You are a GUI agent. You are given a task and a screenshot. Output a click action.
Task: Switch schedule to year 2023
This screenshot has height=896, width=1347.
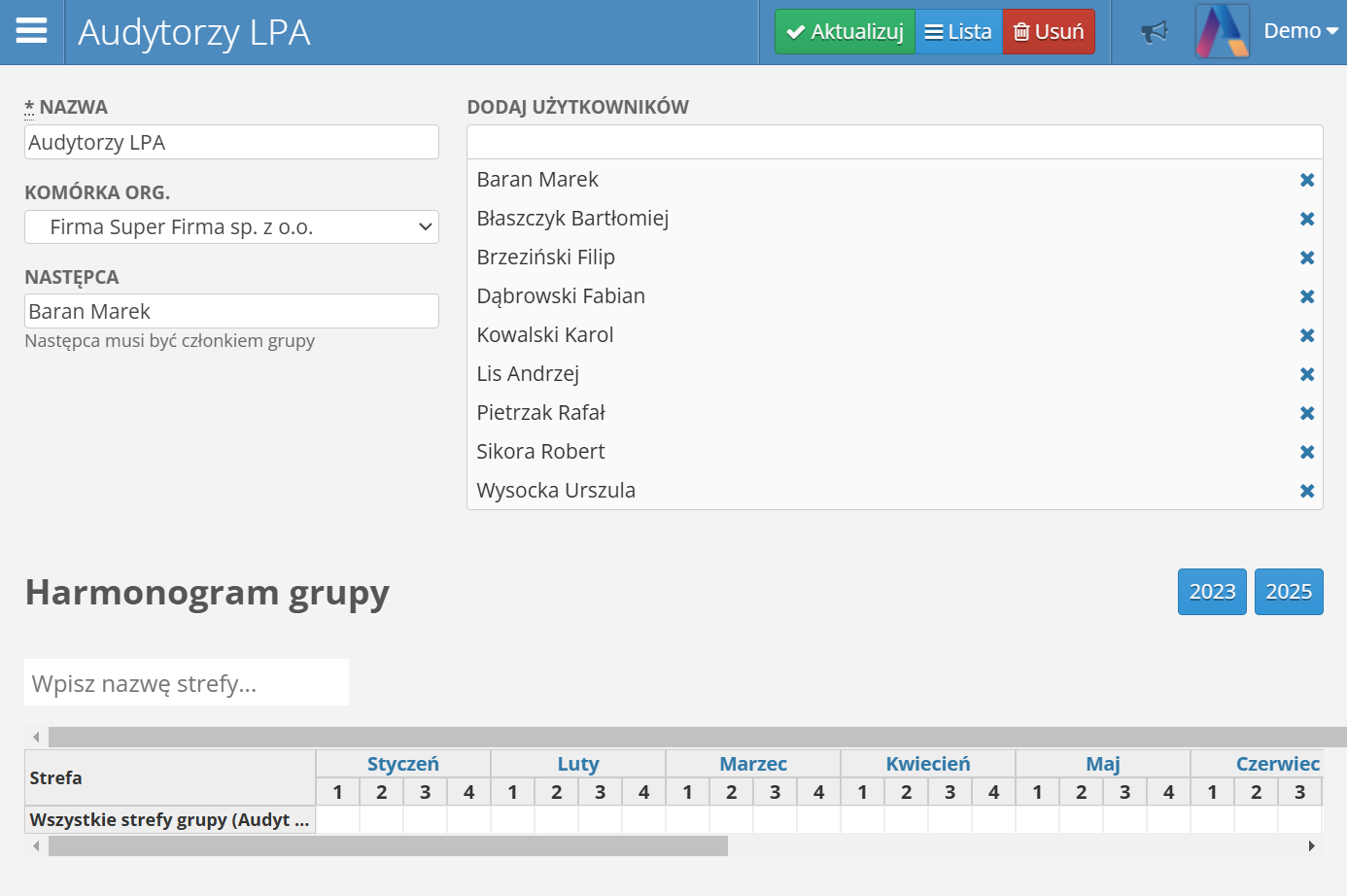pyautogui.click(x=1212, y=592)
